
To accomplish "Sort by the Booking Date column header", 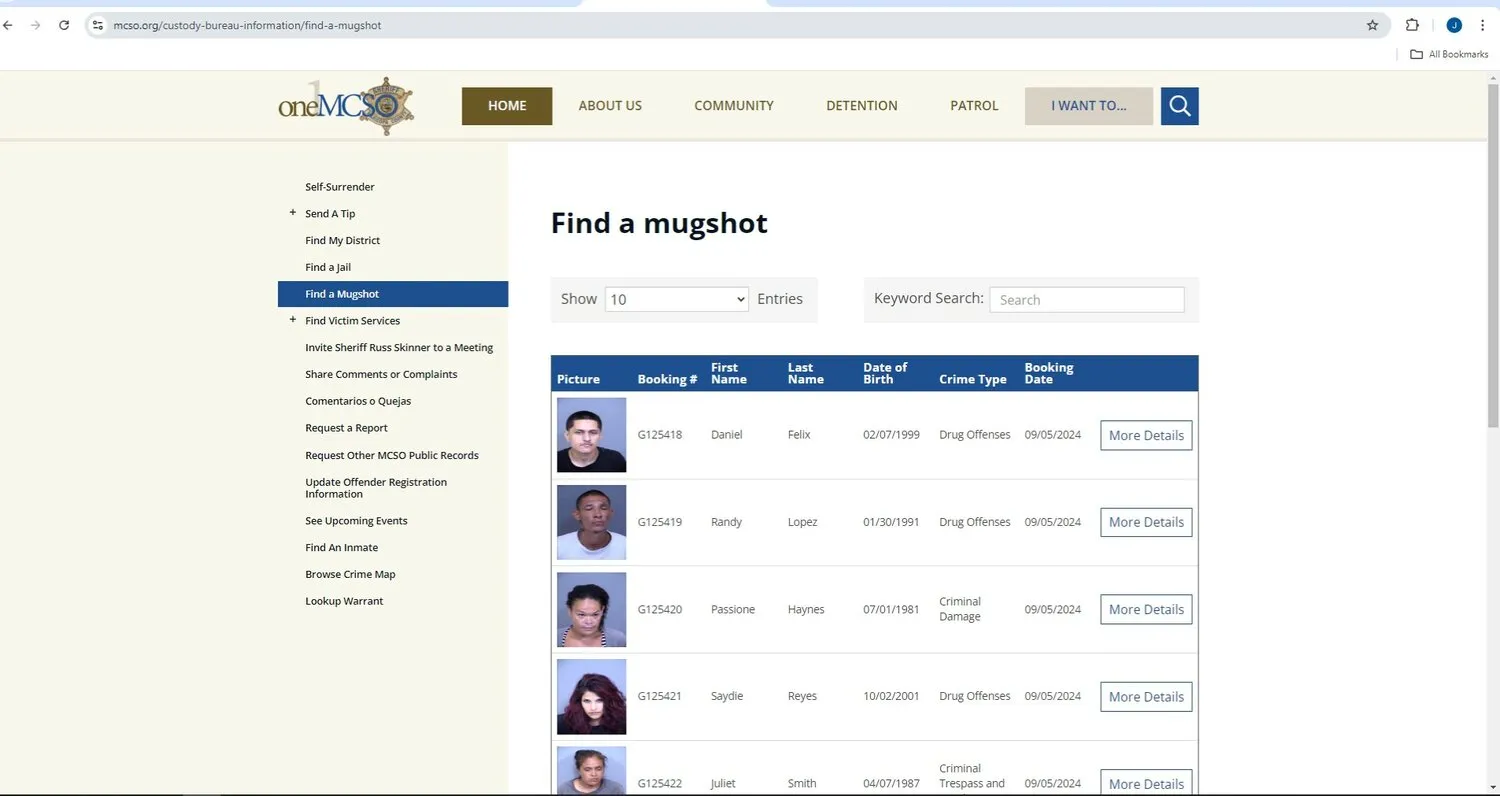I will (x=1049, y=373).
